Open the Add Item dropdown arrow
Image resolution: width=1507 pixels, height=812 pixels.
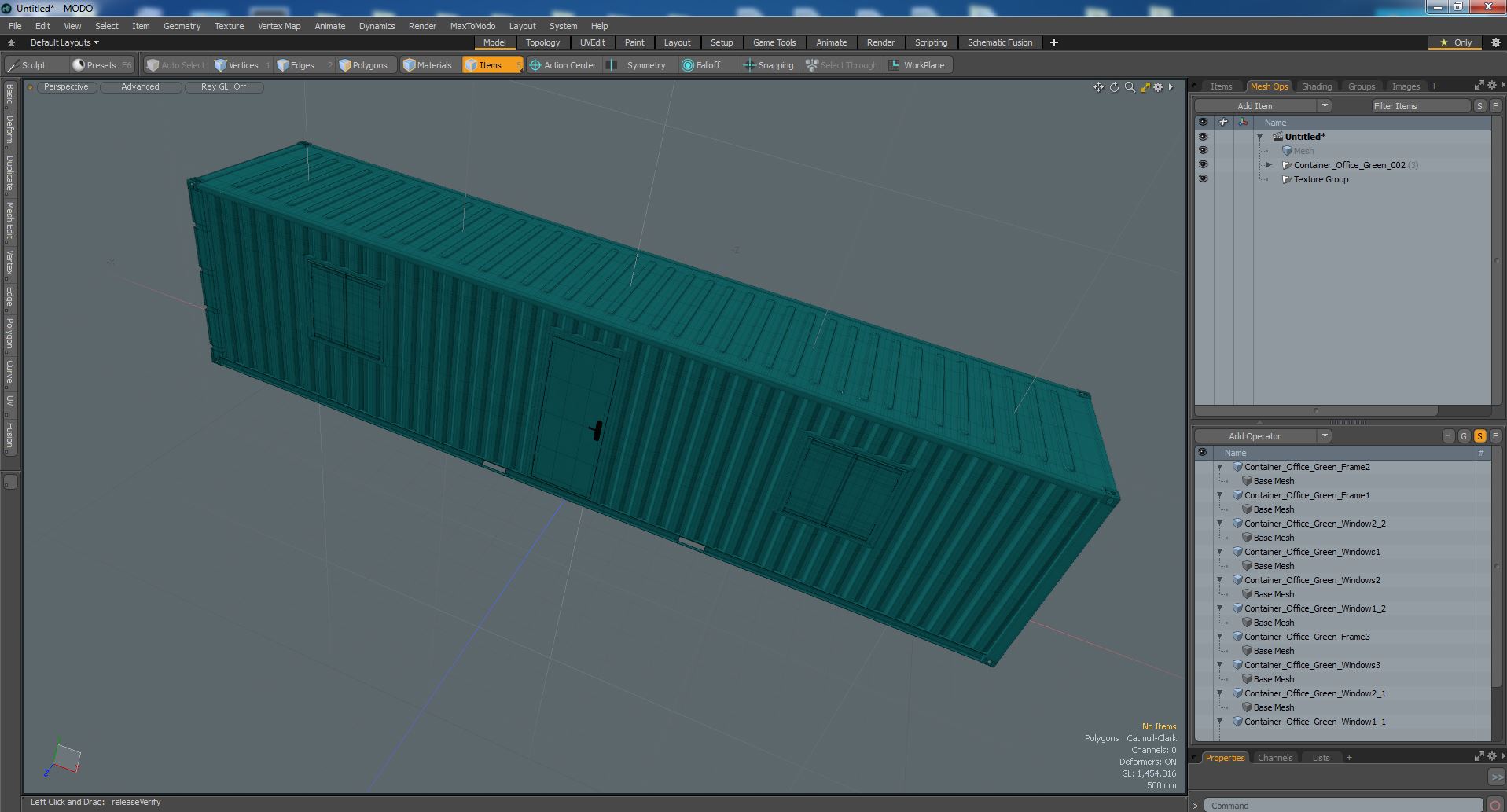[1325, 106]
